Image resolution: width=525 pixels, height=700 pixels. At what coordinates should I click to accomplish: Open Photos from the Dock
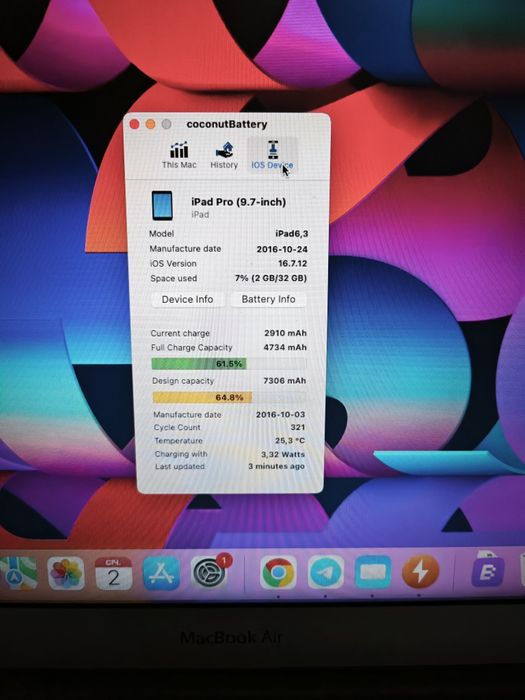(66, 573)
